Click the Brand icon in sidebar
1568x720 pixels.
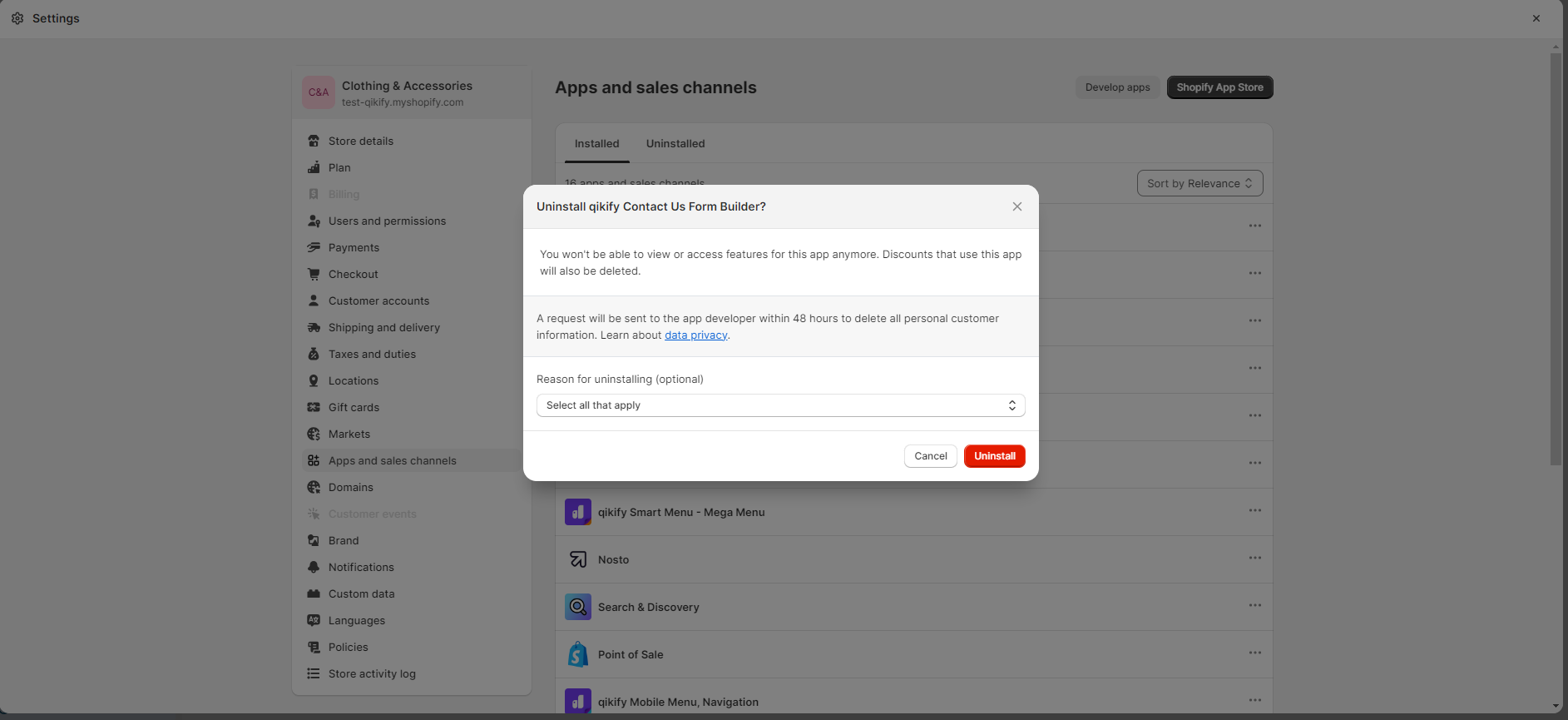click(314, 540)
